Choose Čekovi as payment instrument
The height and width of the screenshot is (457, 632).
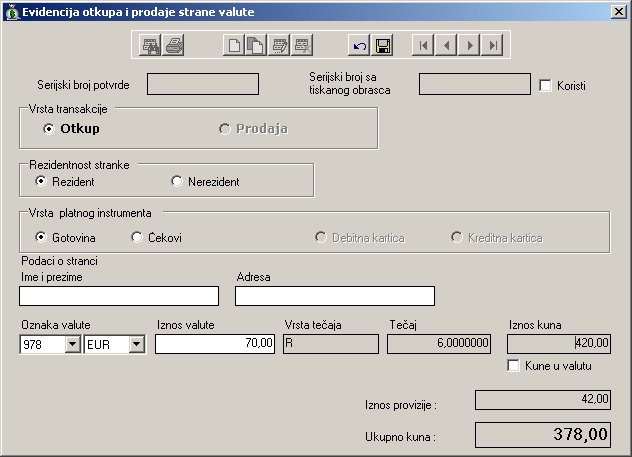(x=137, y=237)
